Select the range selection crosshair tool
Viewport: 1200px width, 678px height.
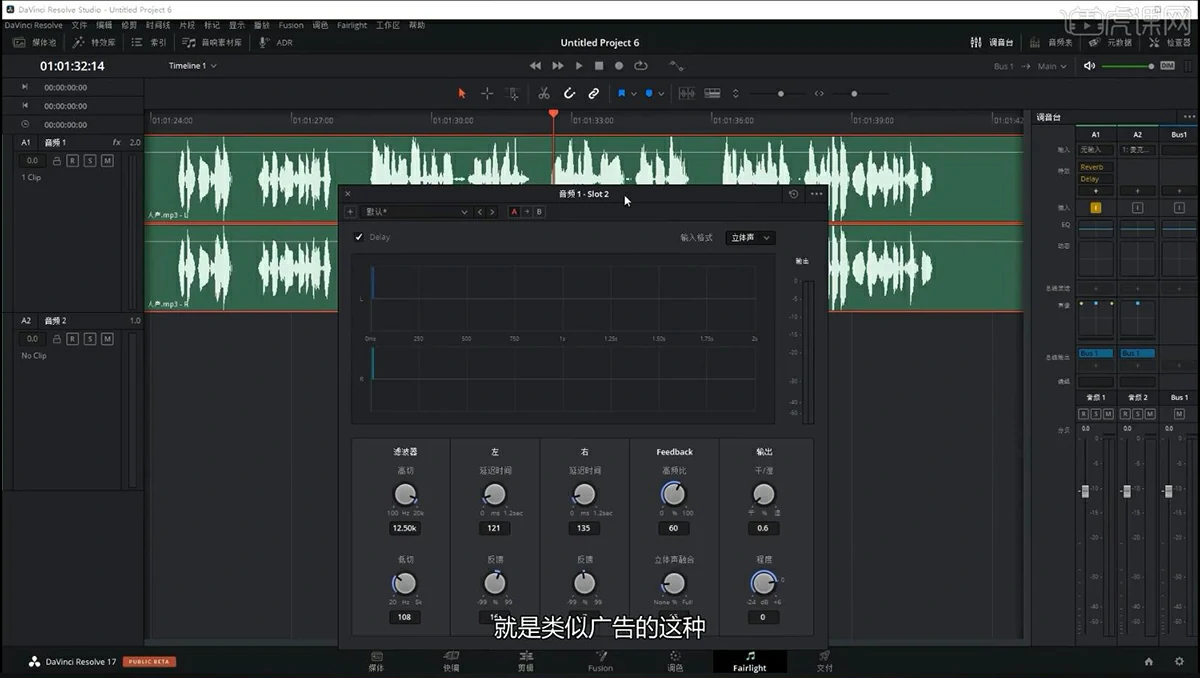pyautogui.click(x=487, y=93)
